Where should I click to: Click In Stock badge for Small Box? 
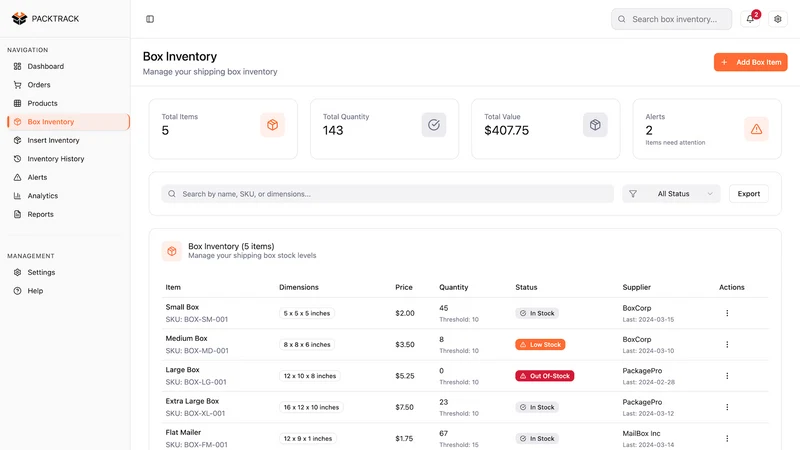point(537,313)
